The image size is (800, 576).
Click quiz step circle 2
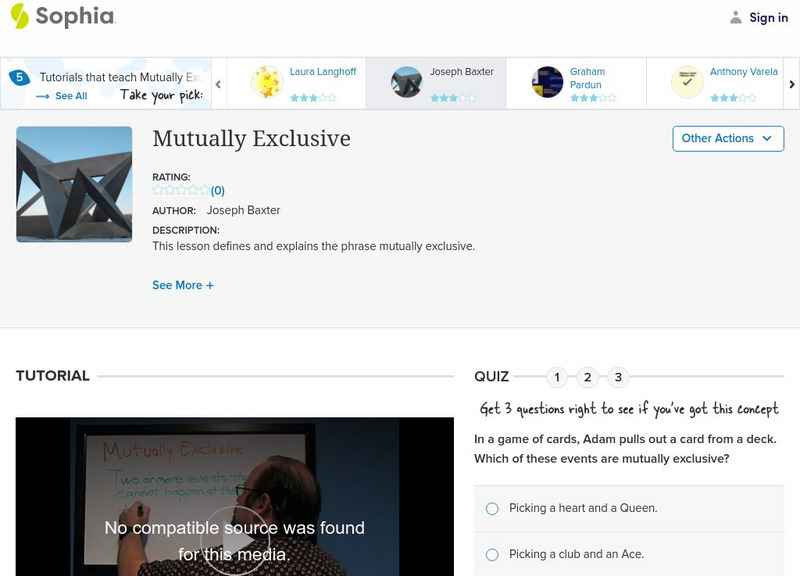(587, 379)
